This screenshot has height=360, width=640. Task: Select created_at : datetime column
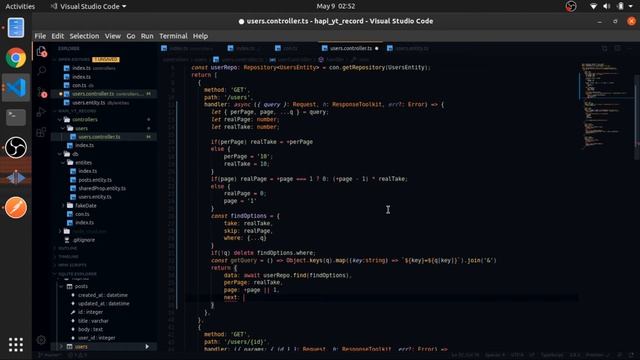click(x=103, y=295)
